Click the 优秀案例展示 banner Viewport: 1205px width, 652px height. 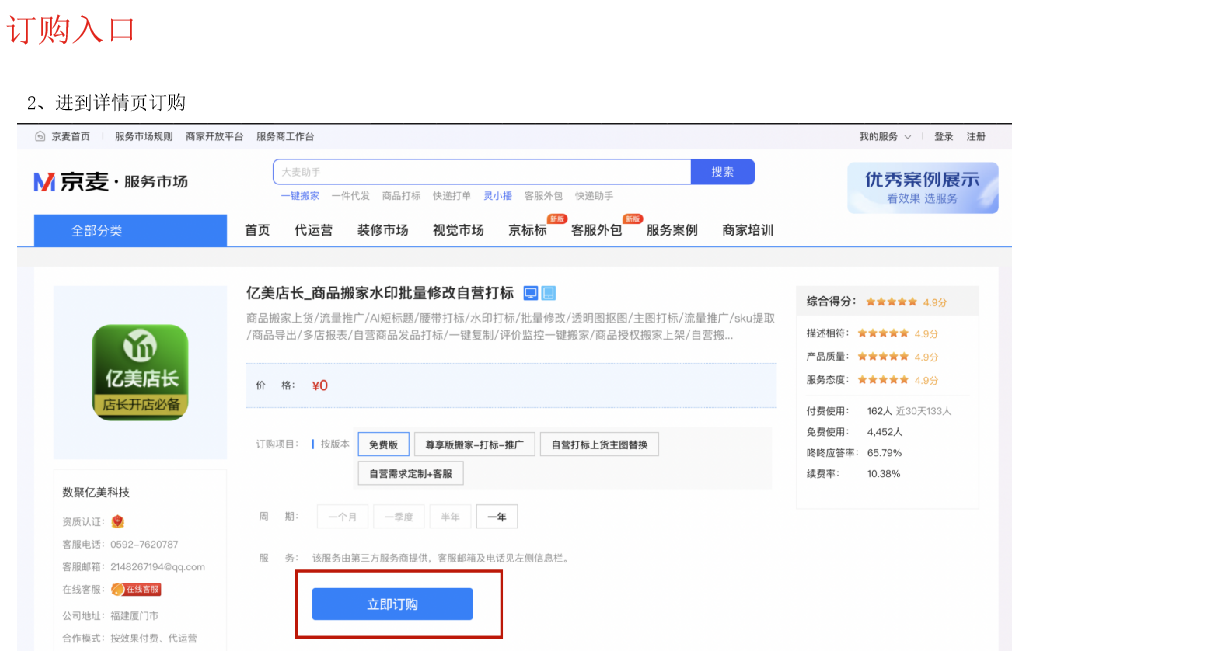click(x=922, y=187)
